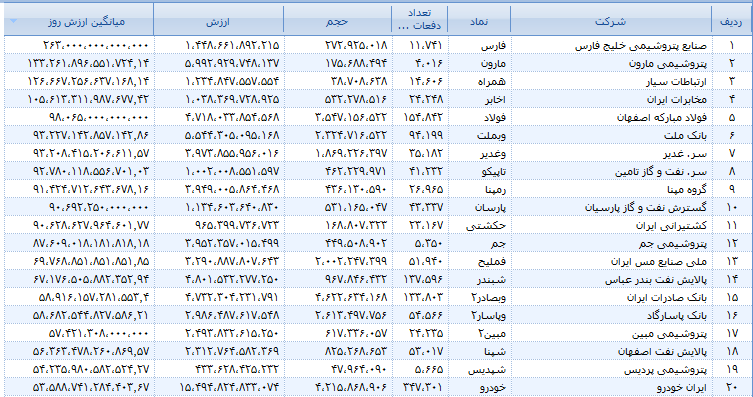Select company کشتیرانی ایران
Image resolution: width=753 pixels, height=397 pixels.
(x=672, y=225)
